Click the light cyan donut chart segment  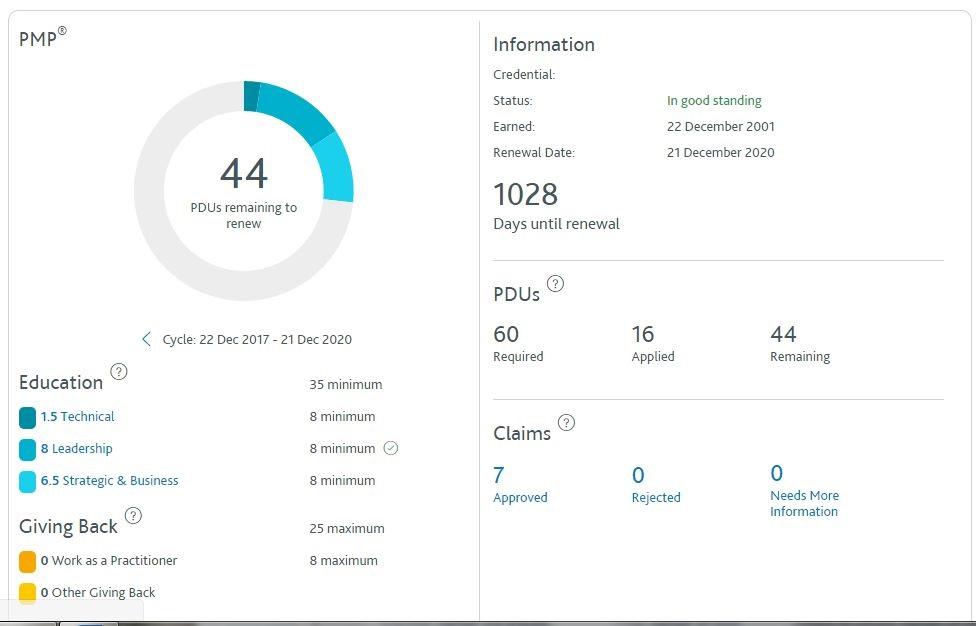coord(336,169)
